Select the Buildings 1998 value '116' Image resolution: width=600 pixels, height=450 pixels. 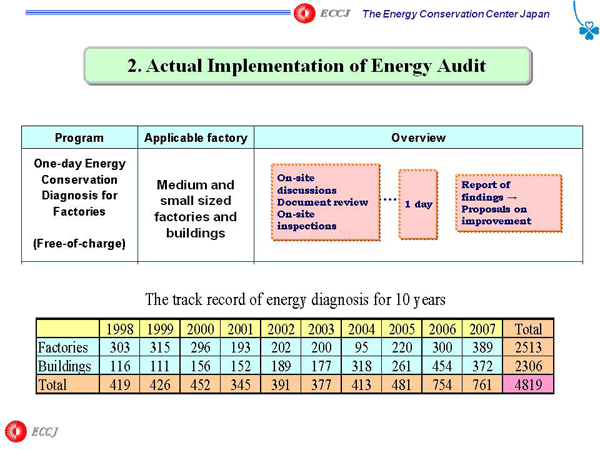pyautogui.click(x=120, y=366)
